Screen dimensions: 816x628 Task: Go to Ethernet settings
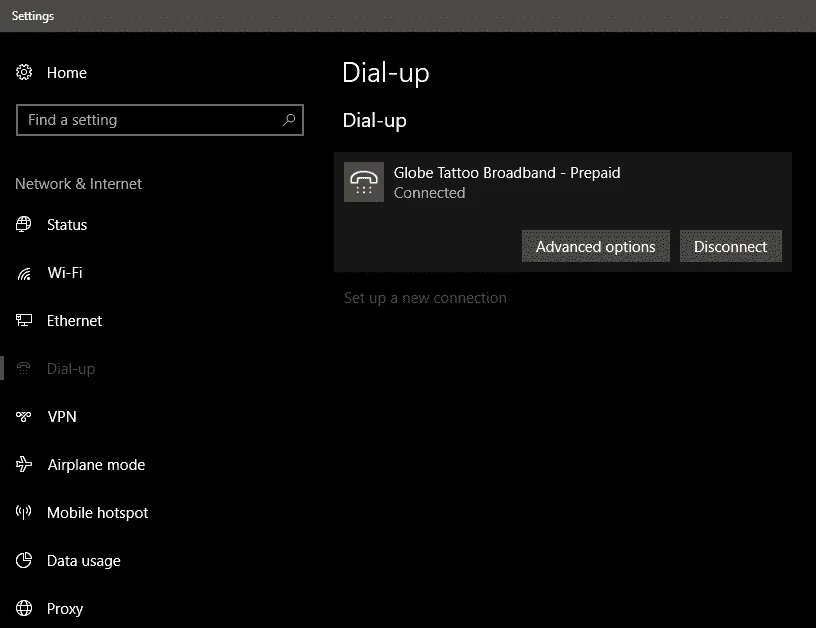[x=74, y=321]
